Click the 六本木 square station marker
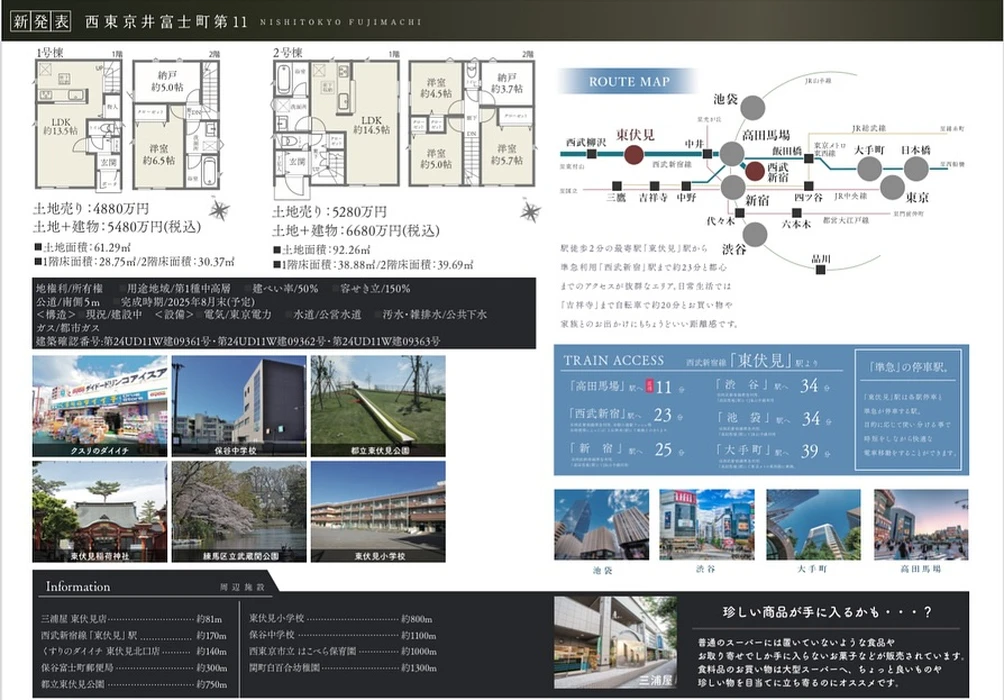This screenshot has height=700, width=1004. pyautogui.click(x=797, y=213)
